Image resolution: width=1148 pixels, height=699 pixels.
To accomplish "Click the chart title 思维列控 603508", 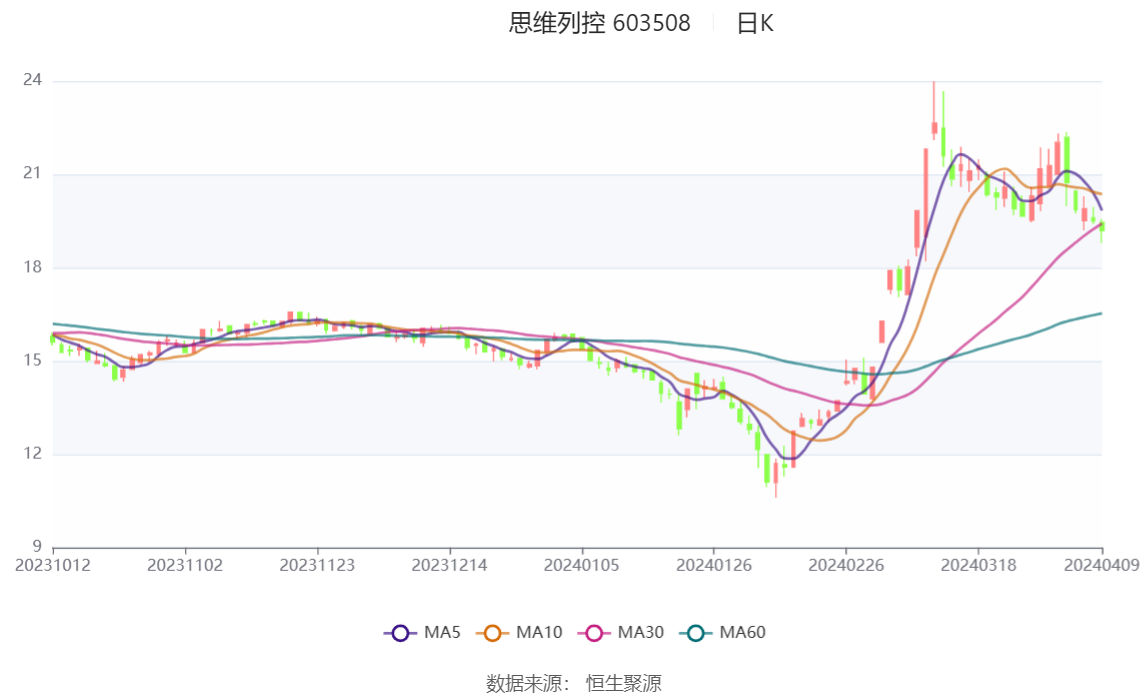I will (x=600, y=23).
